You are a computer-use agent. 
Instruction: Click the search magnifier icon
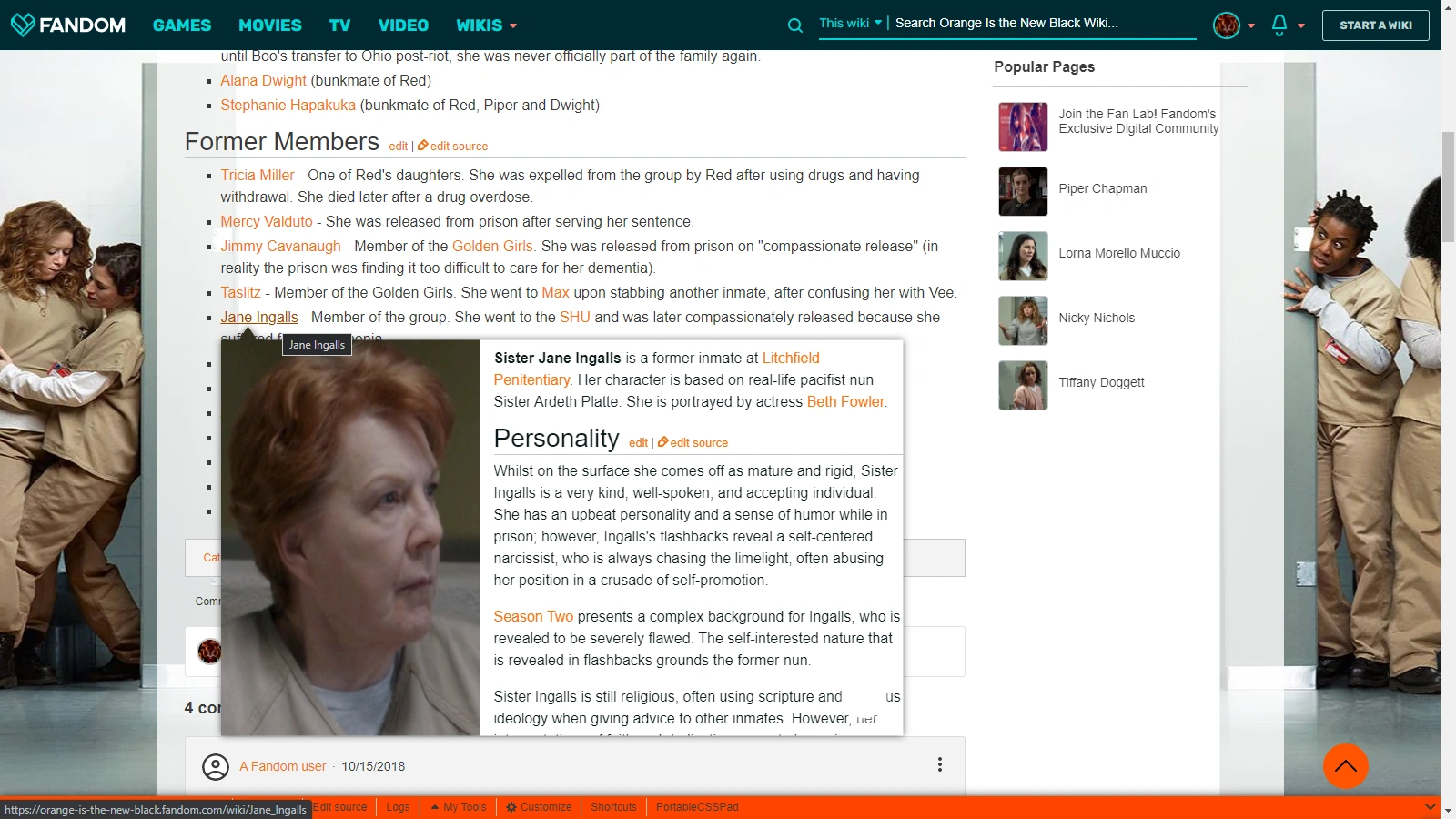[x=795, y=25]
